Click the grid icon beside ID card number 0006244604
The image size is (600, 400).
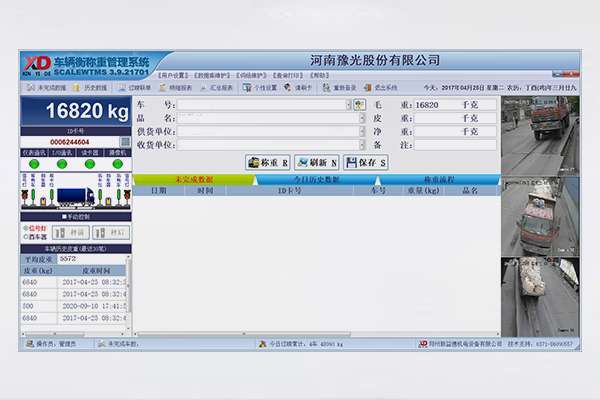pos(125,142)
